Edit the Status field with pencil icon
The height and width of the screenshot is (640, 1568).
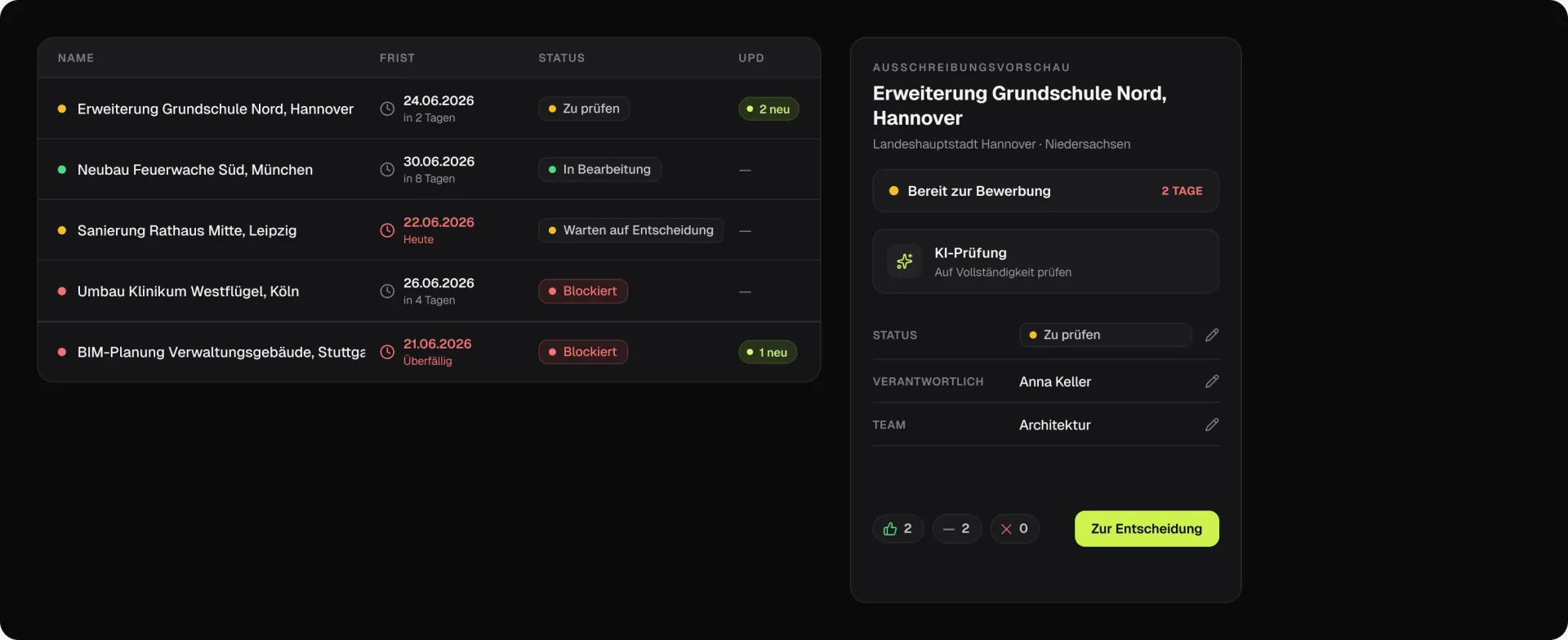click(1212, 335)
